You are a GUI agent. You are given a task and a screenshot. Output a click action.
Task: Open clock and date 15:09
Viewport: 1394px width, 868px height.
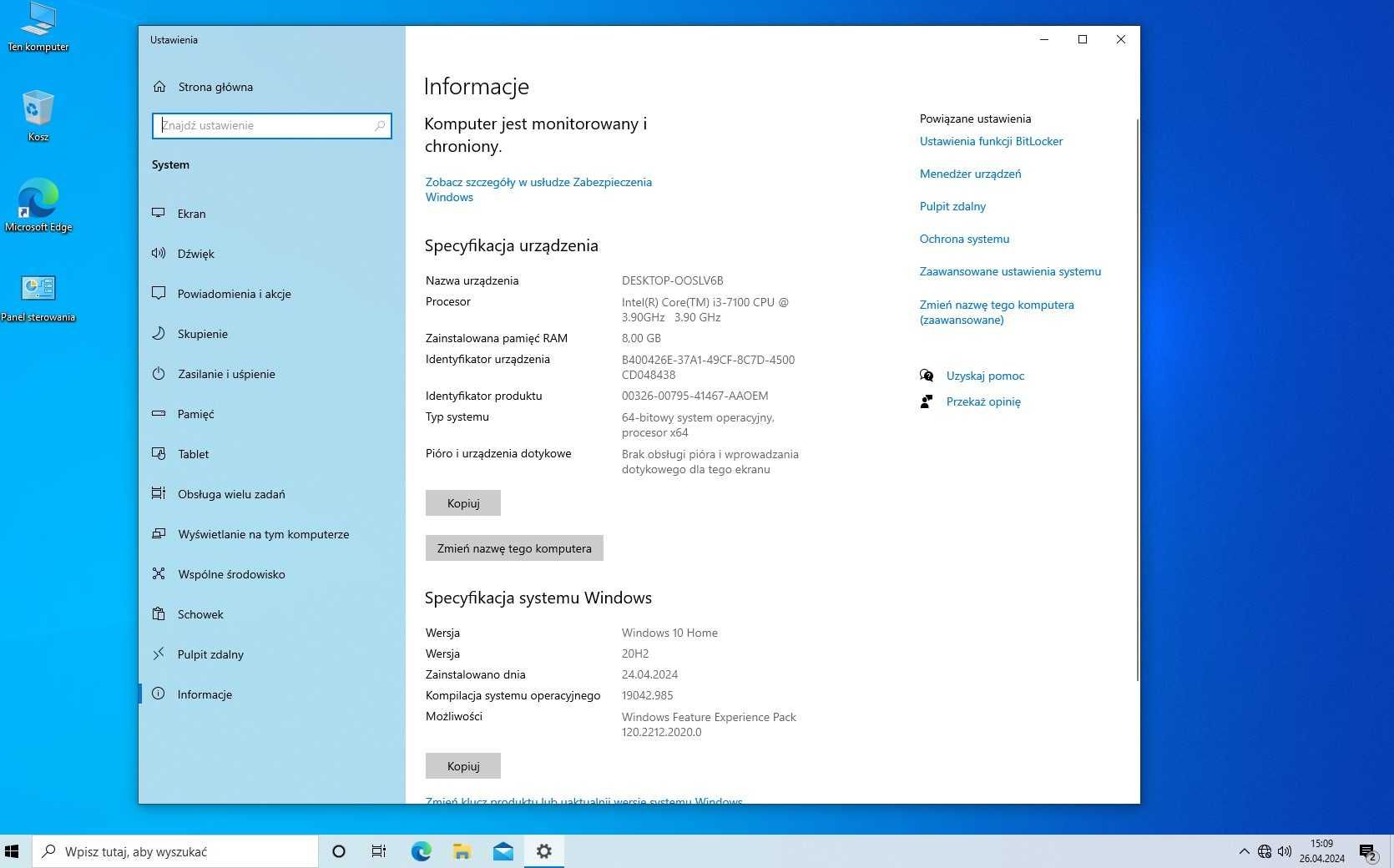click(x=1321, y=851)
